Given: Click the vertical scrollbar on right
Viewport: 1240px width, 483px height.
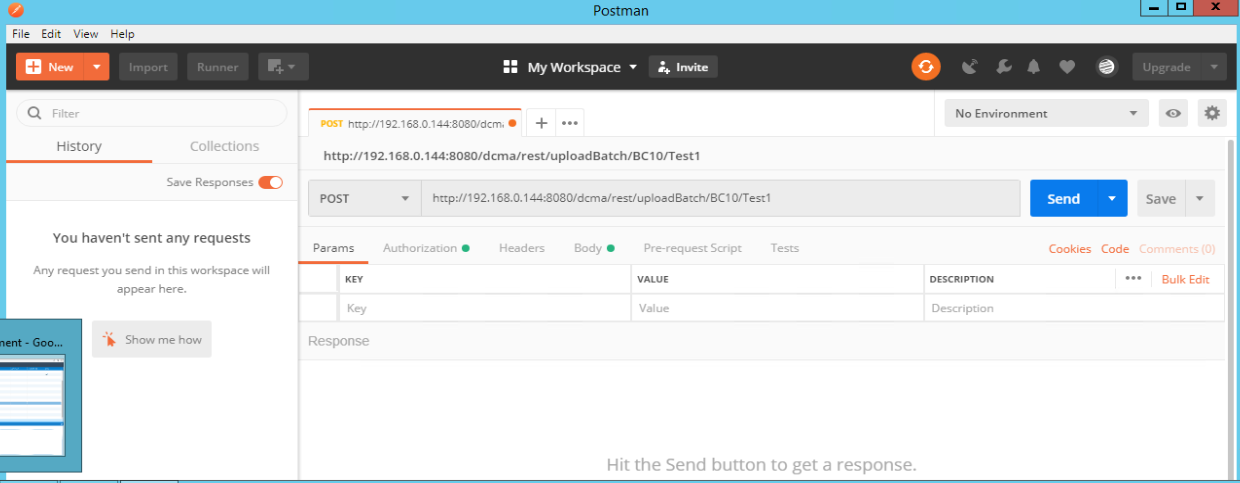Looking at the screenshot, I should 1232,310.
